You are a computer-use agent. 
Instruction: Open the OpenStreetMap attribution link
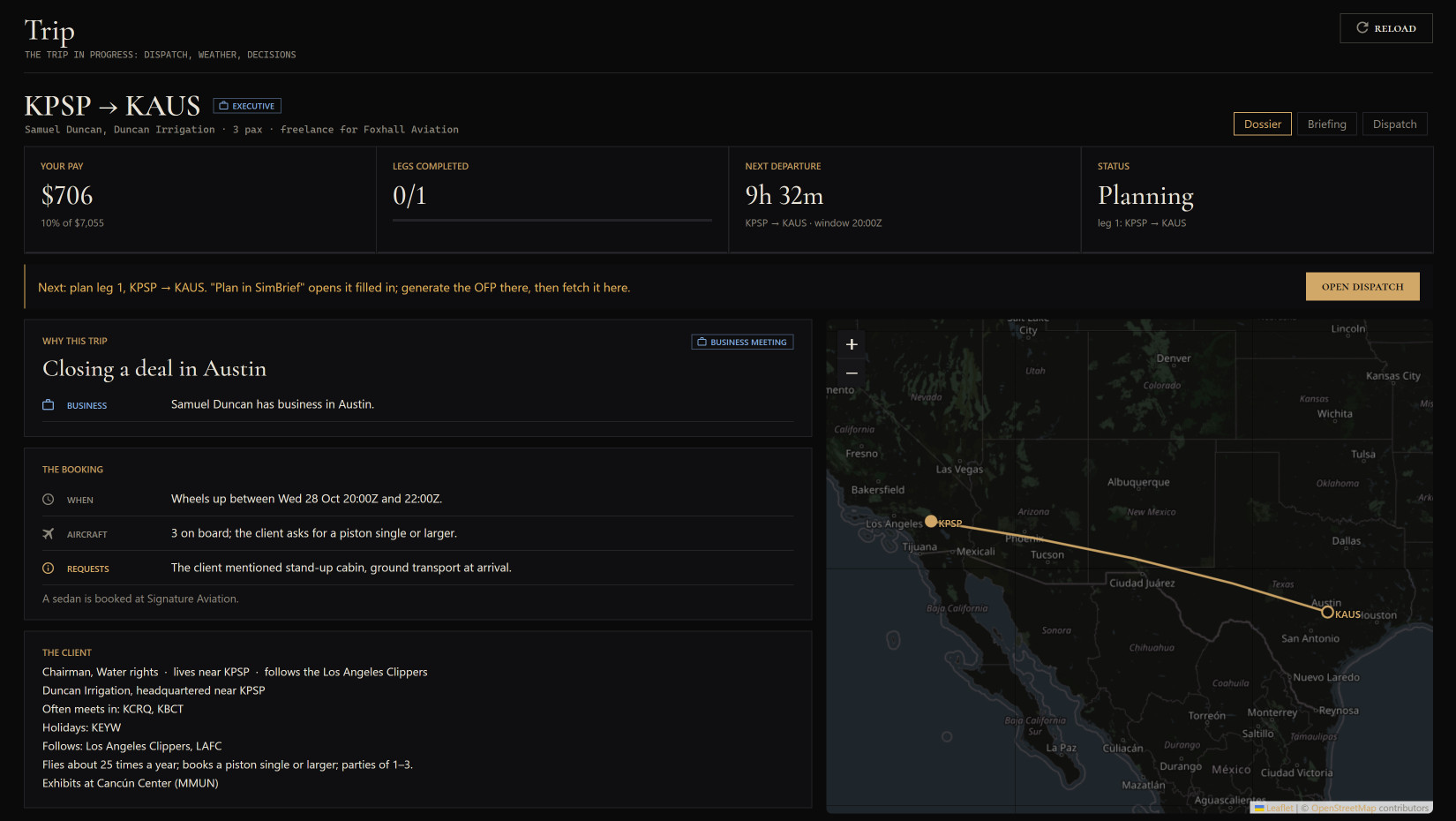(1343, 808)
